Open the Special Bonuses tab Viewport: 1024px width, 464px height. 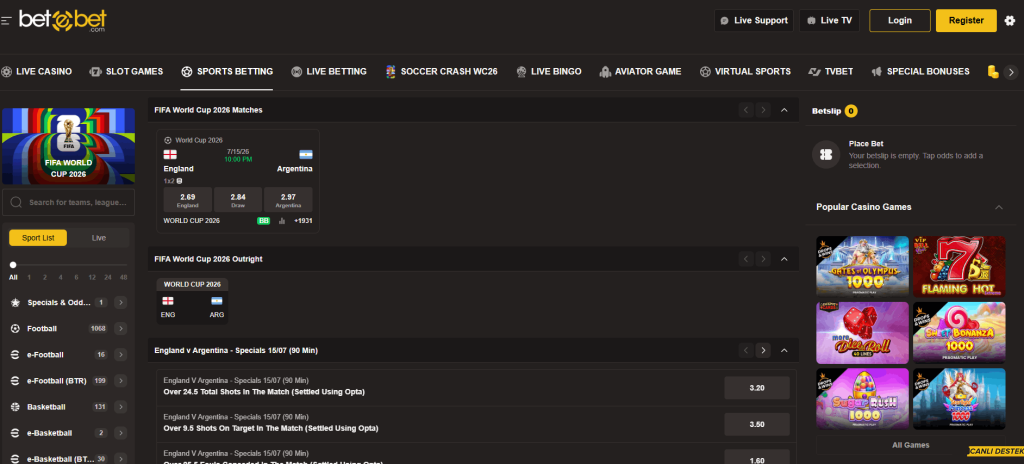[920, 72]
